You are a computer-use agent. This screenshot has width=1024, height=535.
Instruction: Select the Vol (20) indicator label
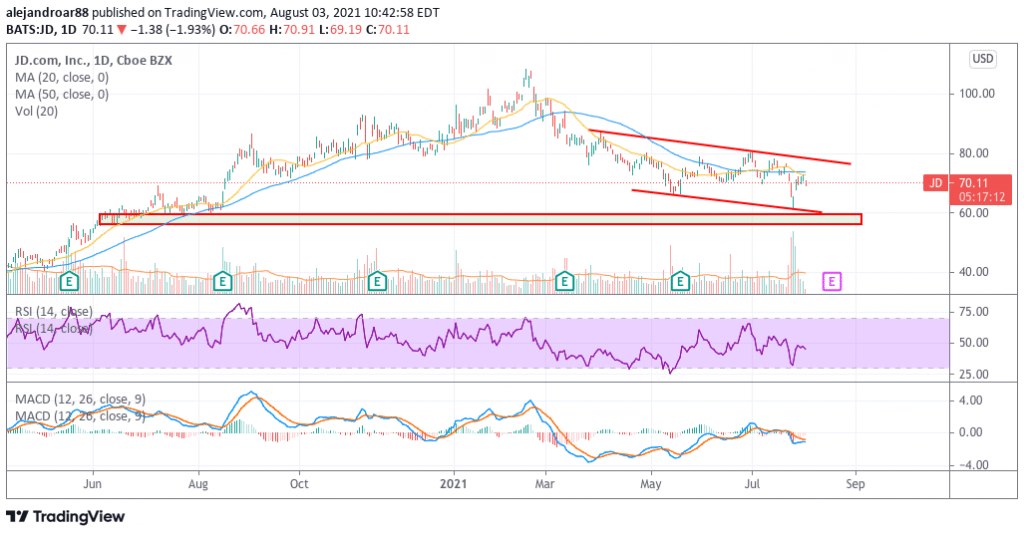tap(37, 112)
